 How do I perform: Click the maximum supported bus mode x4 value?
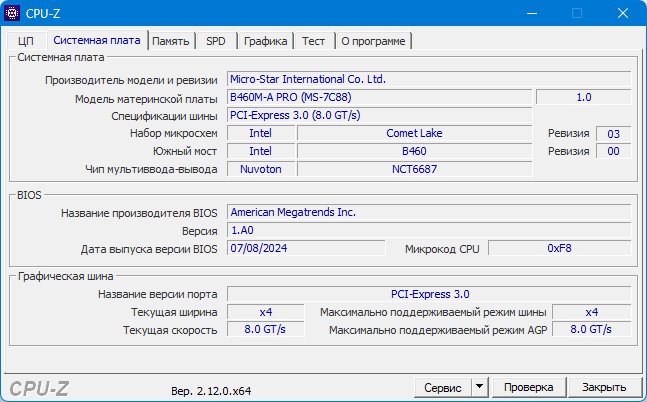(x=591, y=312)
